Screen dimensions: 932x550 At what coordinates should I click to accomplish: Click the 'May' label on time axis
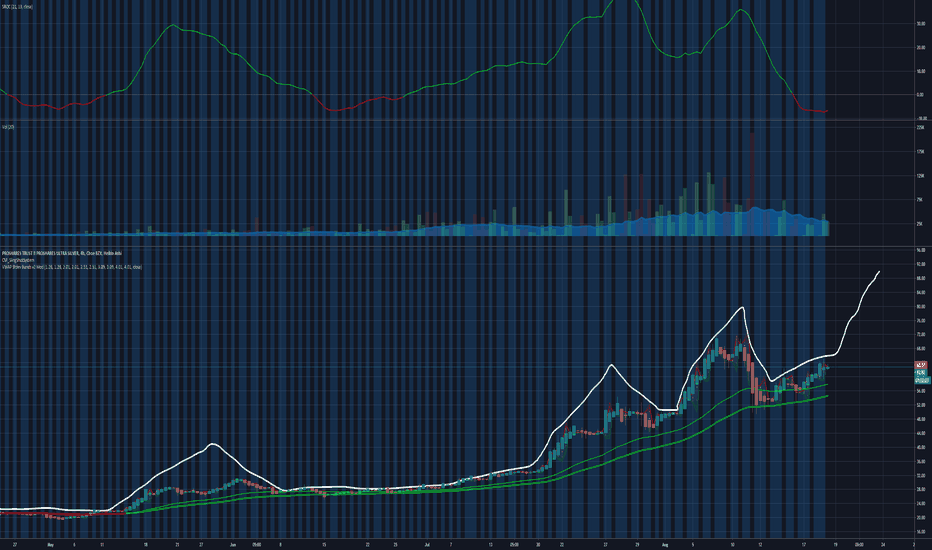(50, 544)
